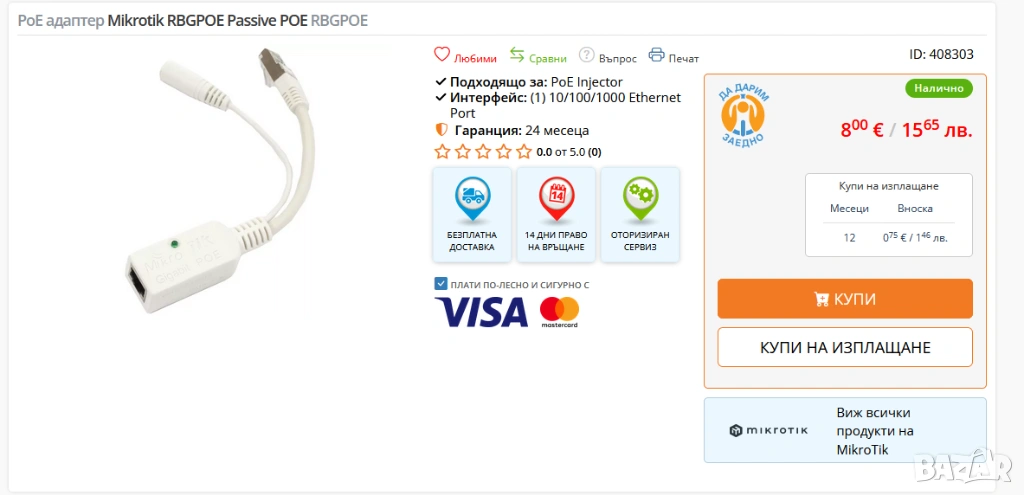Click the КУПИ НА ИЗПЛАЩАНЕ button
1024x495 pixels.
point(845,347)
